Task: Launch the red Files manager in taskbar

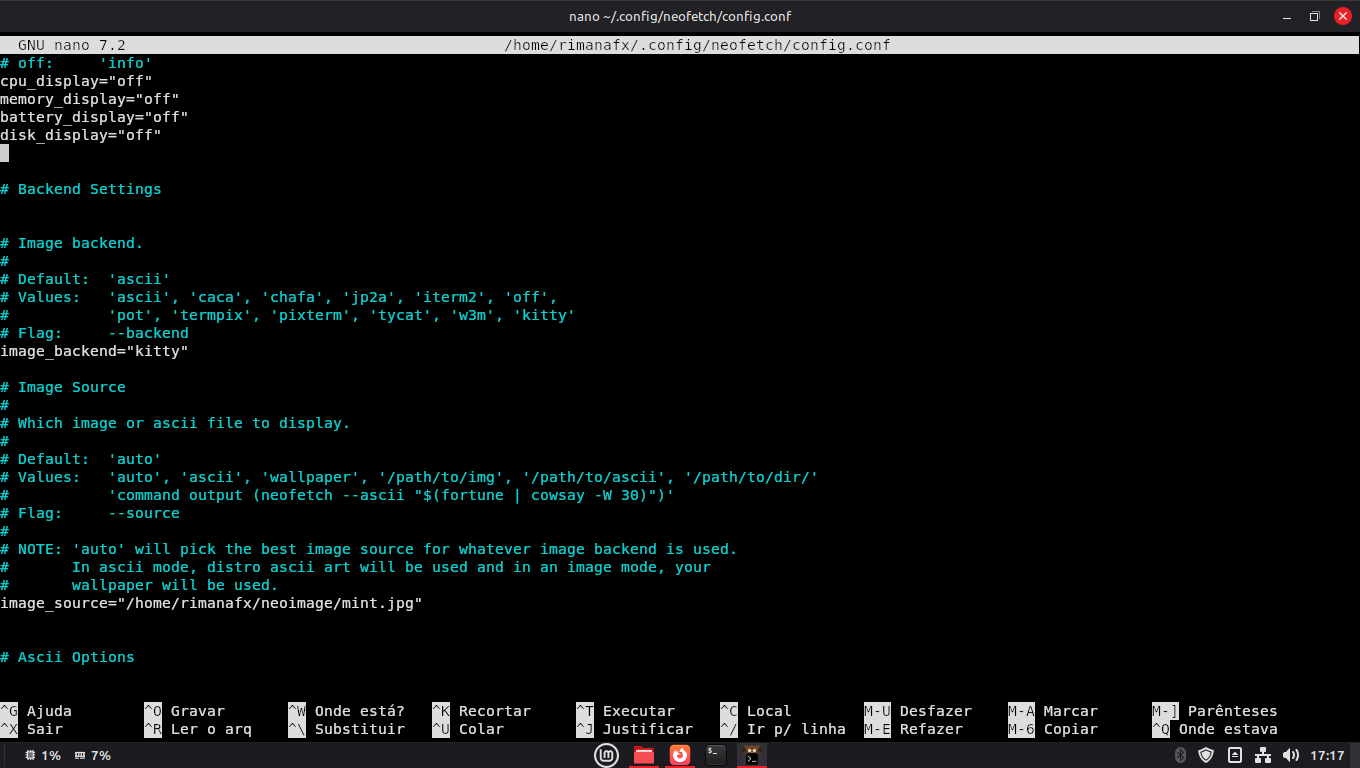Action: pos(644,755)
